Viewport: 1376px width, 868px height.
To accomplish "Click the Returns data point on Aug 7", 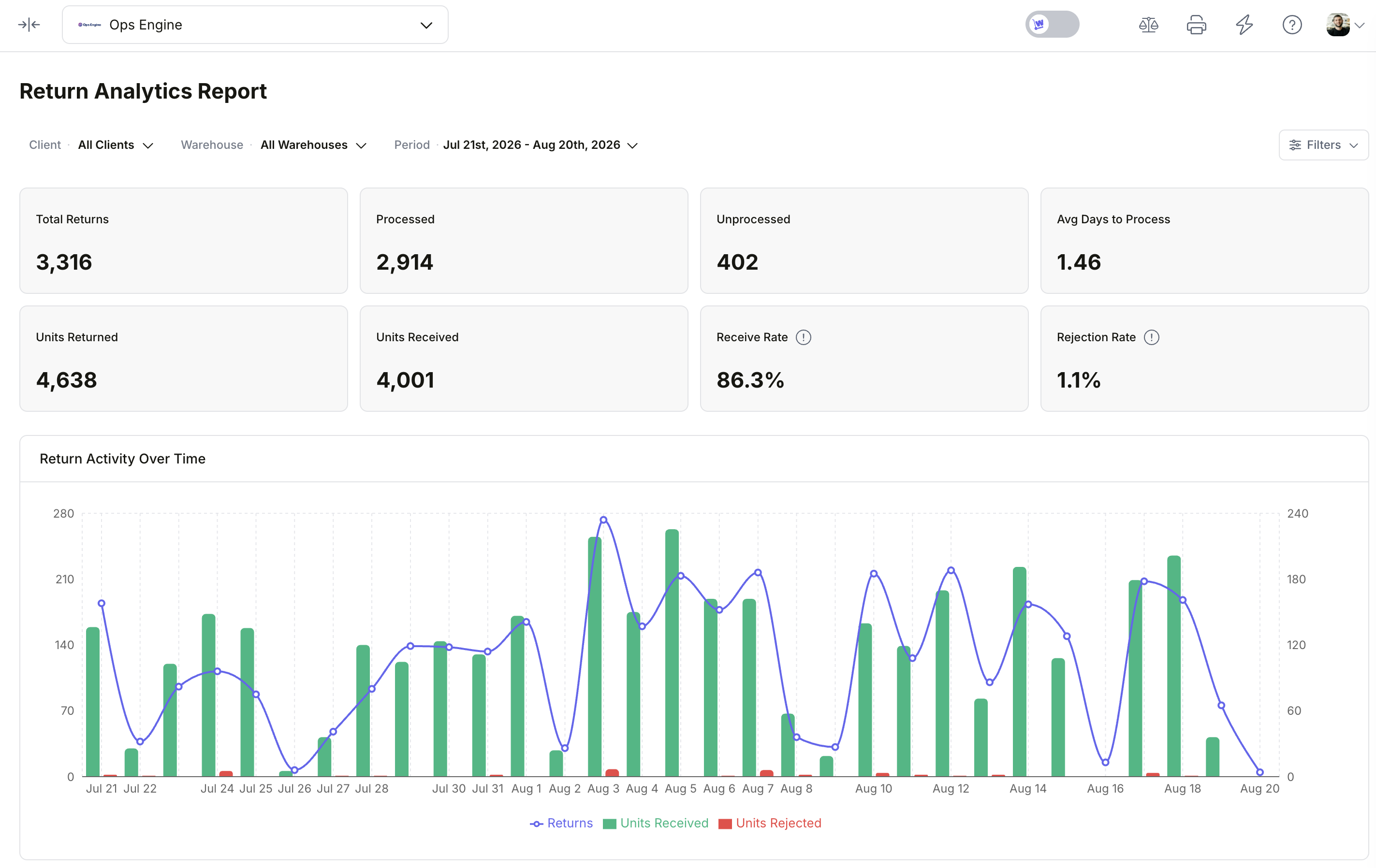I will click(758, 572).
